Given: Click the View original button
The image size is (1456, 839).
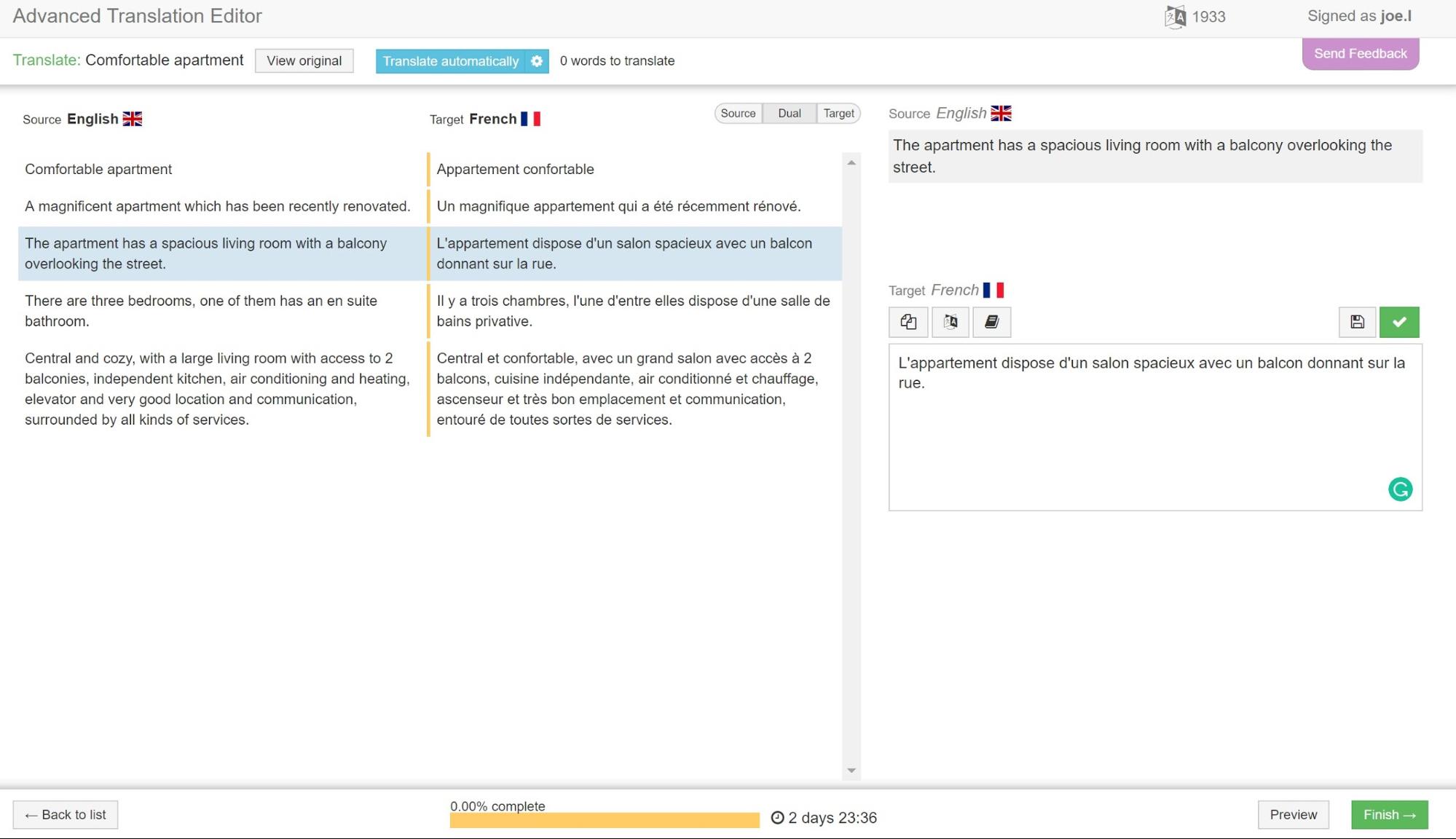Looking at the screenshot, I should [x=304, y=61].
